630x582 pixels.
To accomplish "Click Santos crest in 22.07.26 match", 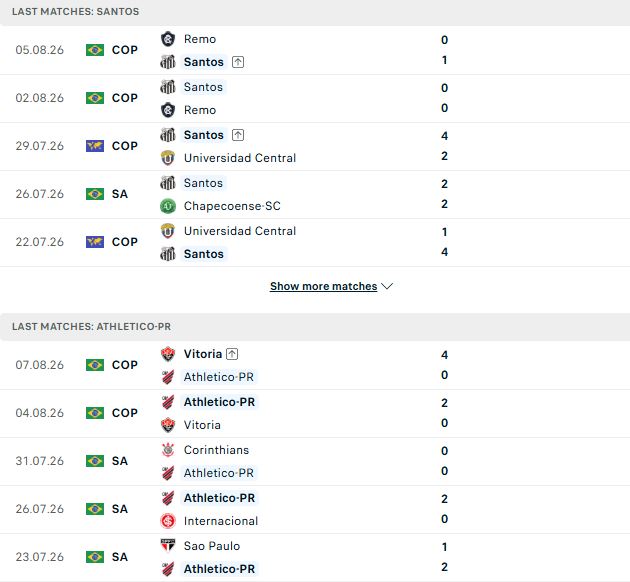I will (x=168, y=254).
